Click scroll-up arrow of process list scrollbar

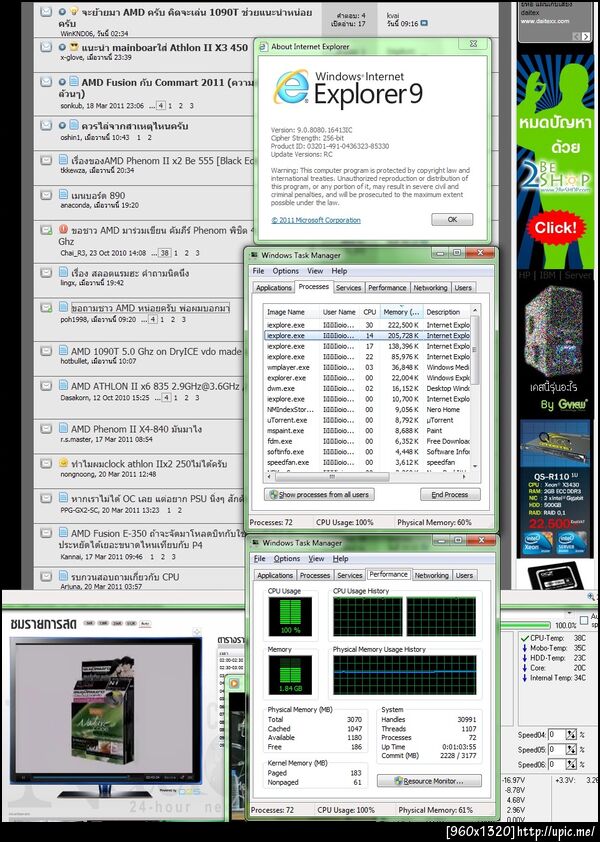coord(475,310)
